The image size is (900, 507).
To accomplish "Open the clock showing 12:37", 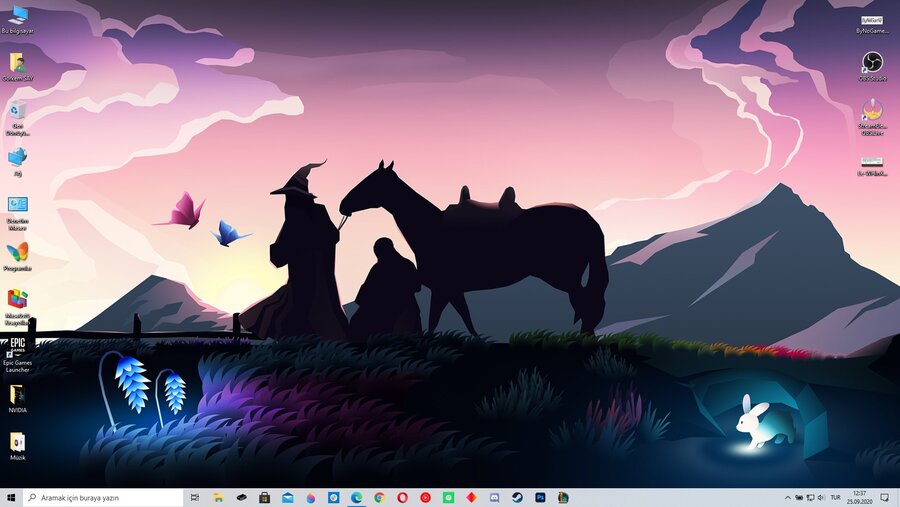I will 860,497.
